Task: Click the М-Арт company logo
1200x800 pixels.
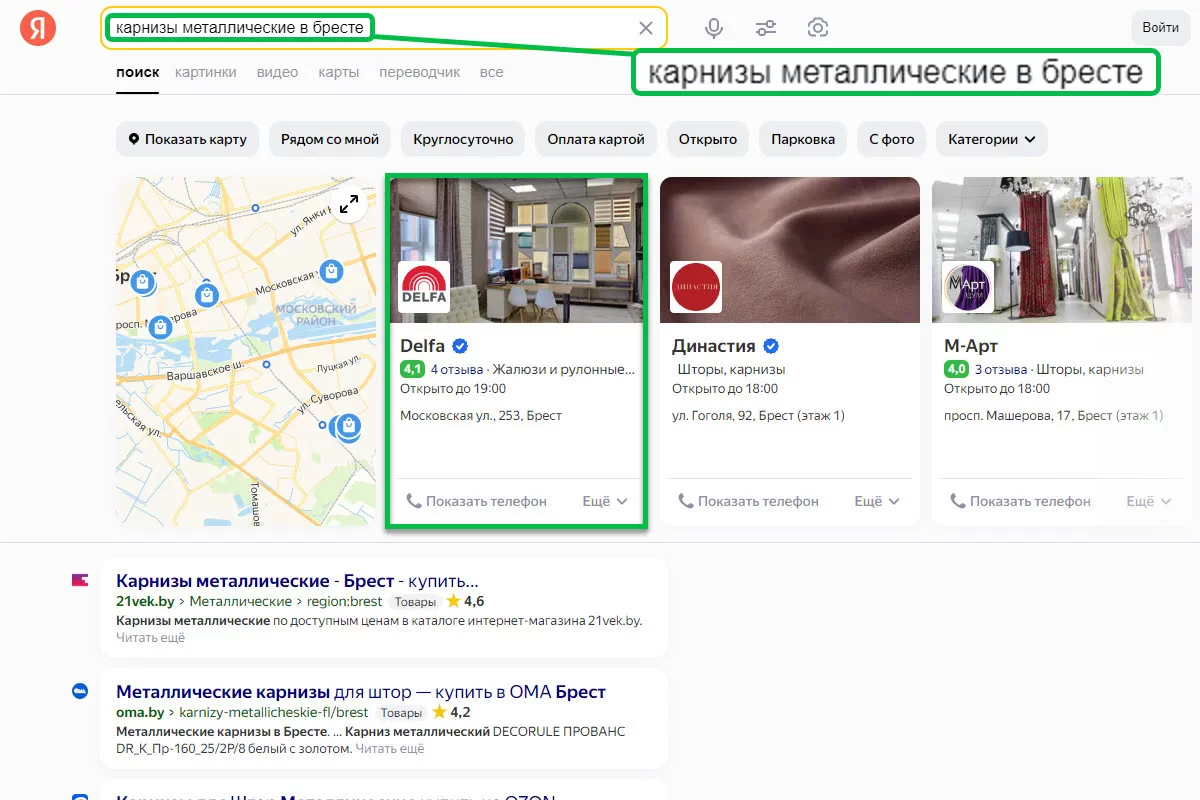Action: 968,287
